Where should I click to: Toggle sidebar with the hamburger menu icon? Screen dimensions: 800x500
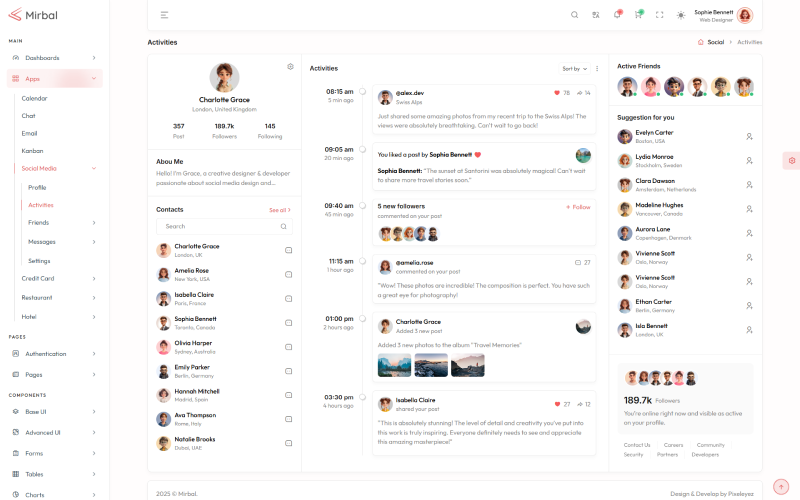coord(164,15)
